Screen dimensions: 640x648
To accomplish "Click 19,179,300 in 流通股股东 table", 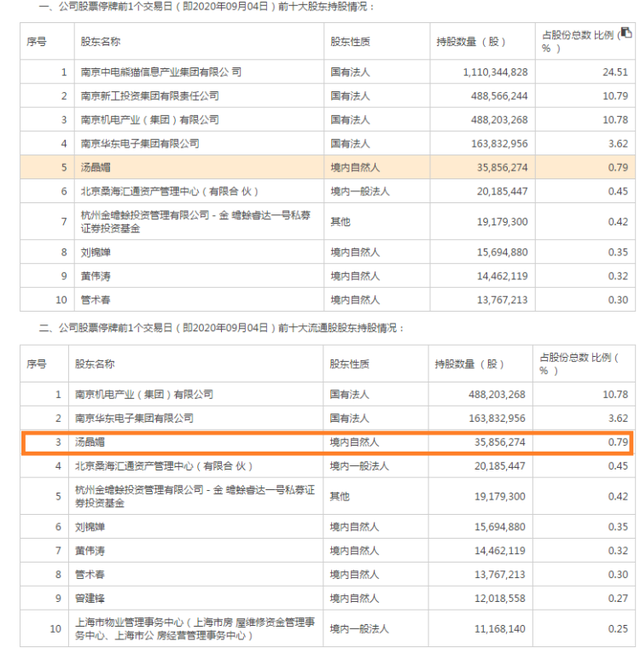I will [500, 497].
